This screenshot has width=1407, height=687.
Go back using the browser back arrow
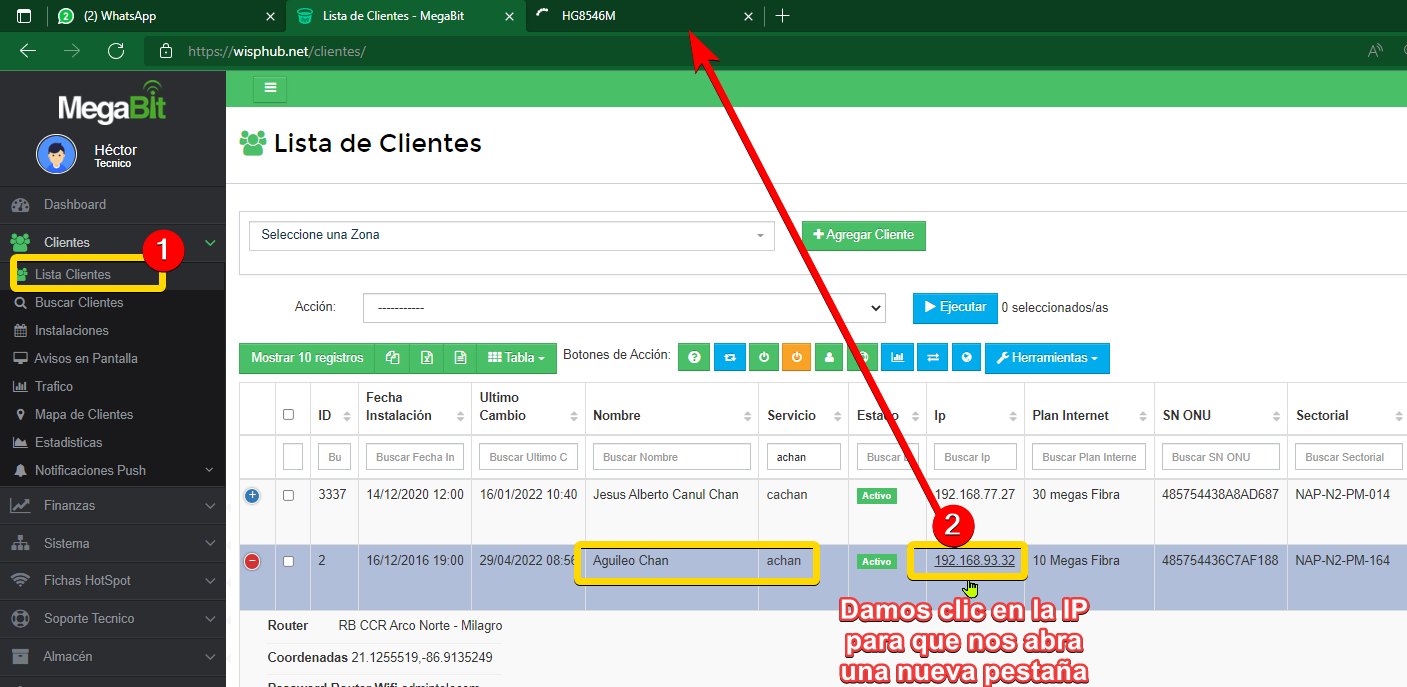point(28,50)
